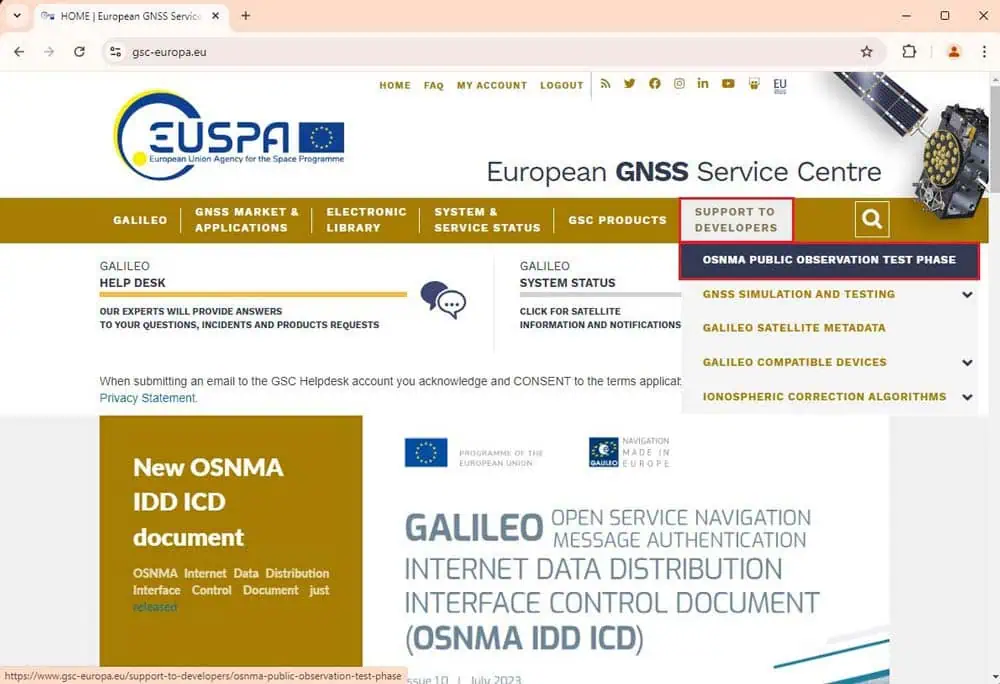
Task: Open the YouTube channel icon
Action: pyautogui.click(x=728, y=84)
